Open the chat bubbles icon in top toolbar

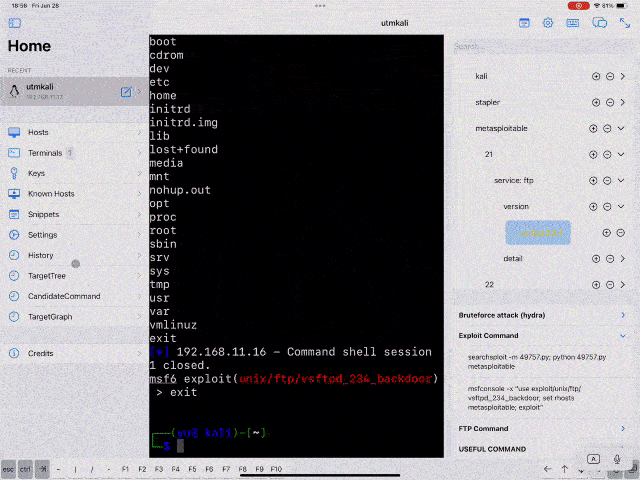(x=599, y=23)
